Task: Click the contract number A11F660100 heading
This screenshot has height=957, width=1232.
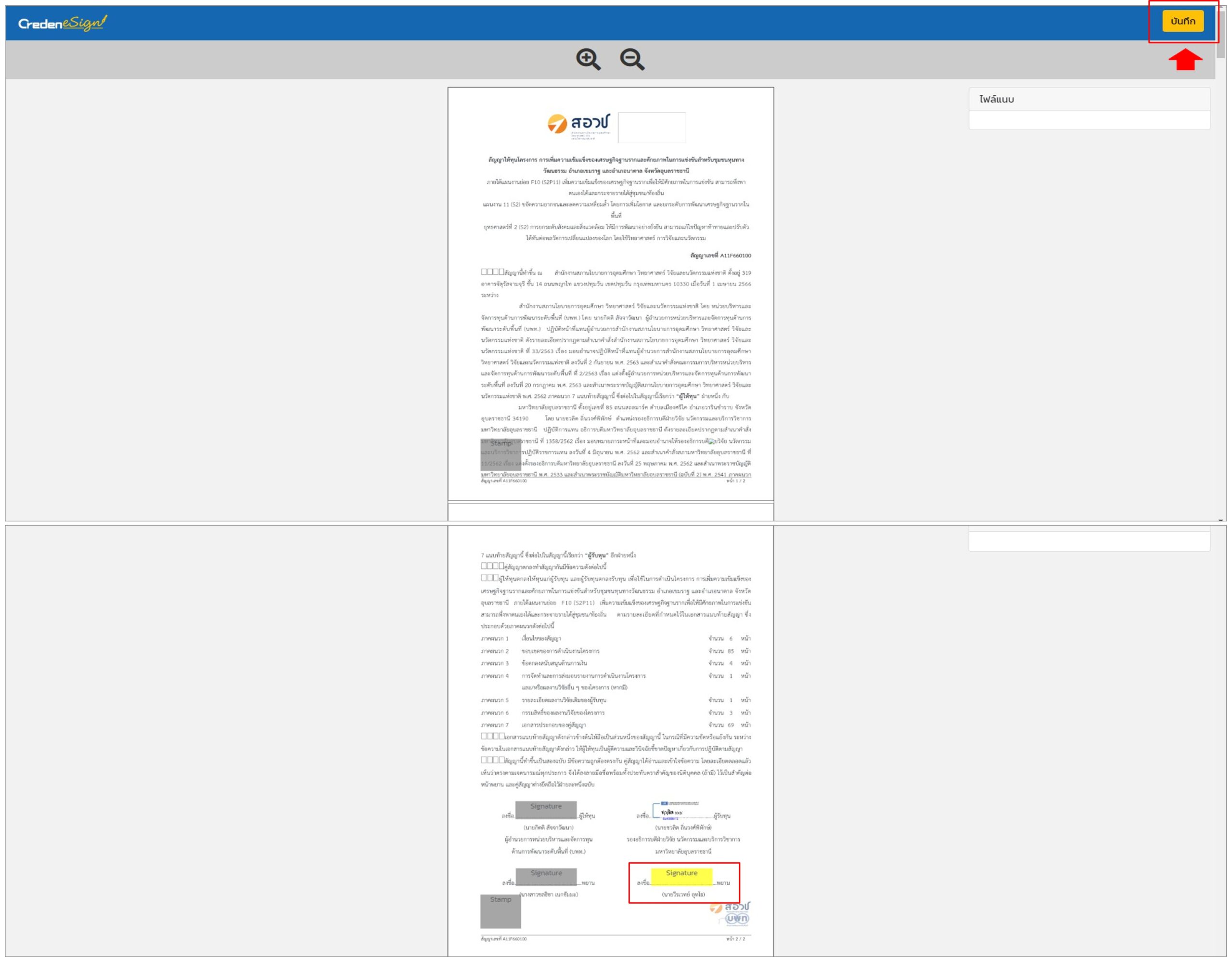Action: point(720,256)
